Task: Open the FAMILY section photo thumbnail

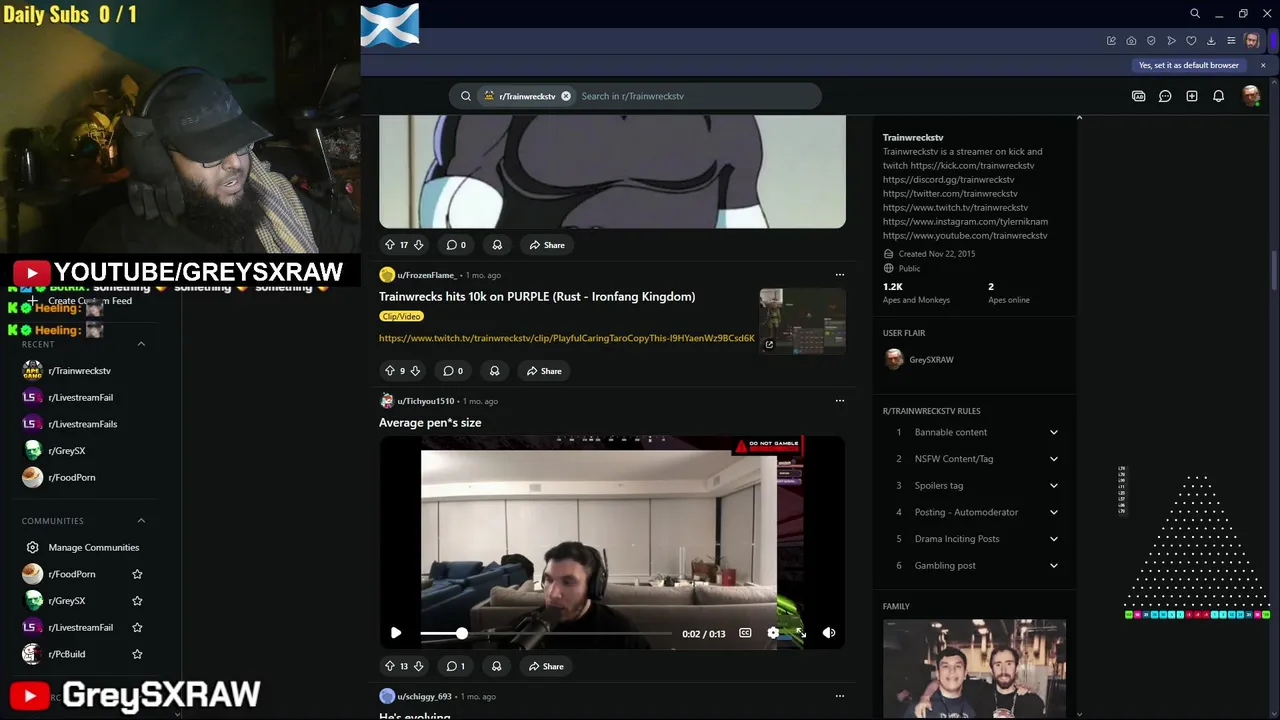Action: tap(974, 667)
